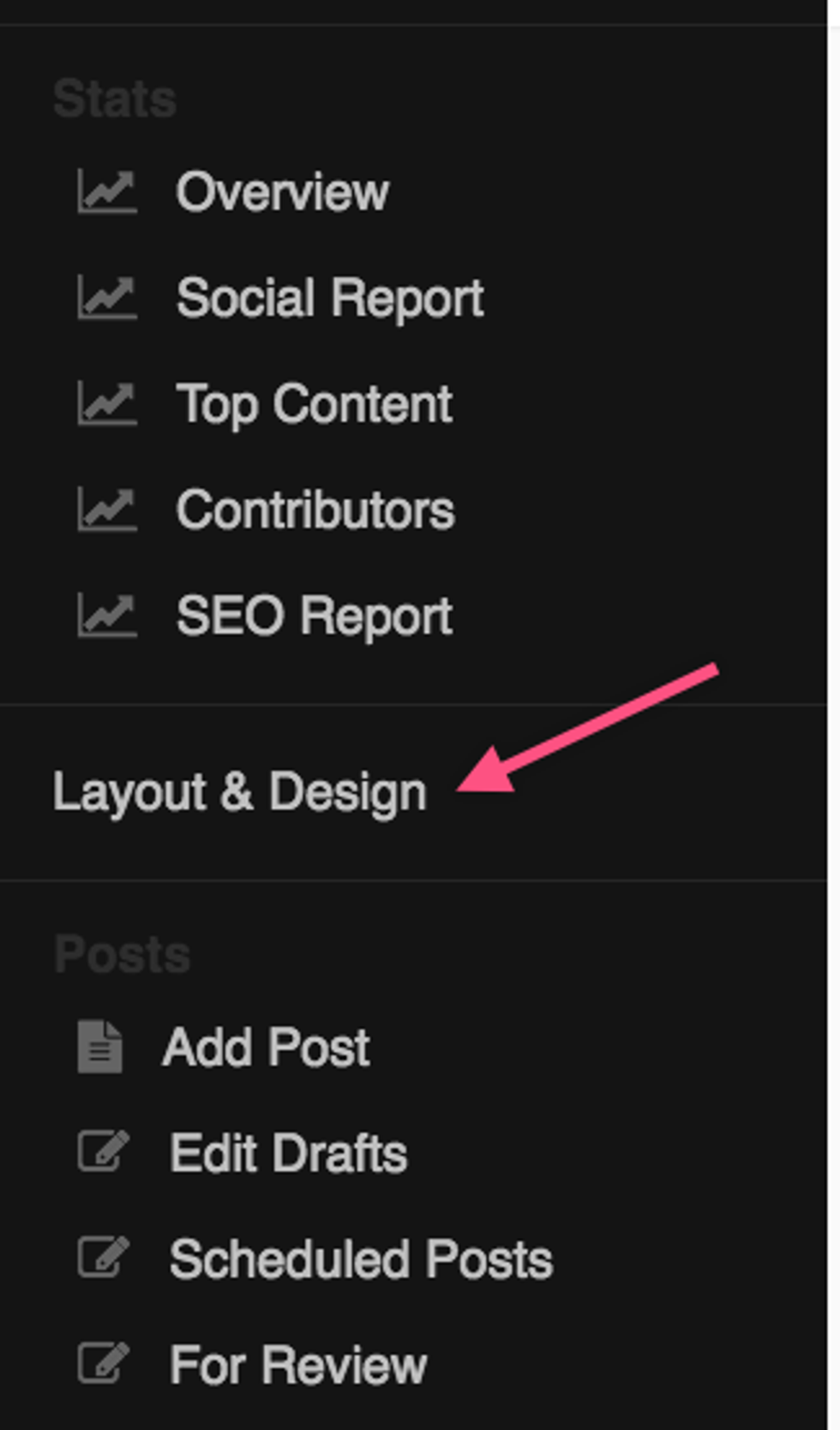Click the chart icon beside Social Report
This screenshot has height=1430, width=840.
coord(106,297)
